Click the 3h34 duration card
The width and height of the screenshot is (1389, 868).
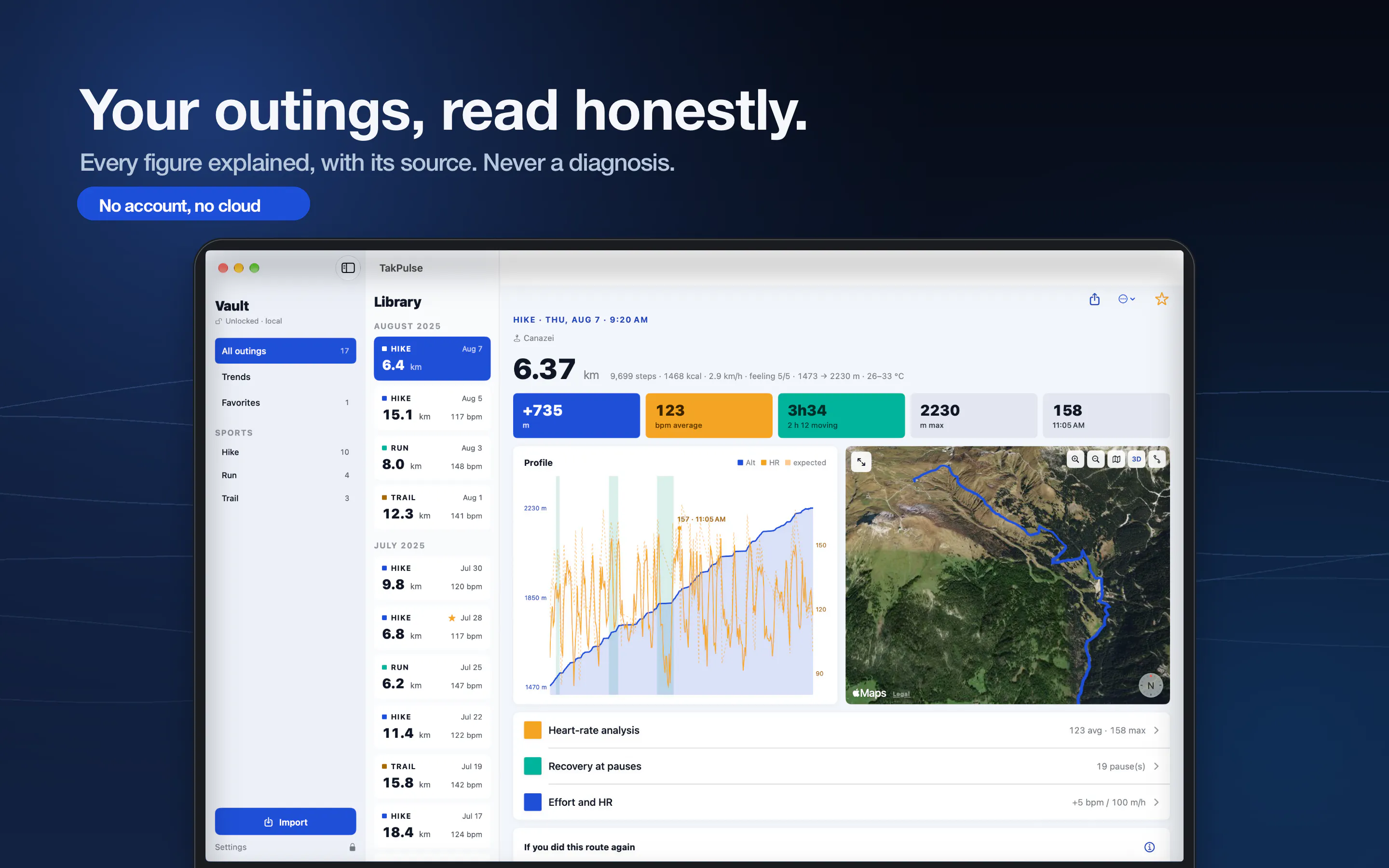point(842,416)
